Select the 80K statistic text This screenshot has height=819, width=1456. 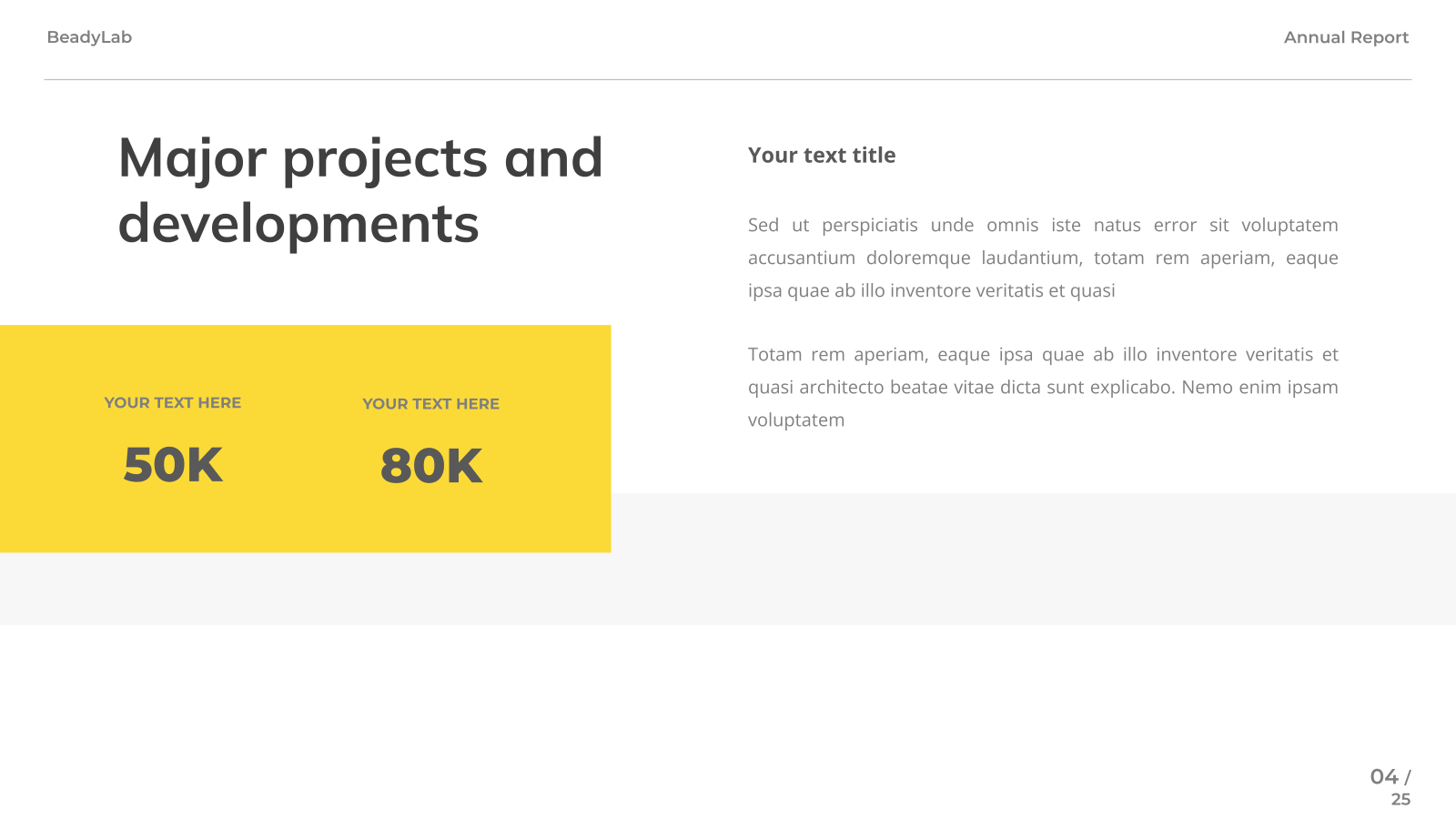(431, 466)
